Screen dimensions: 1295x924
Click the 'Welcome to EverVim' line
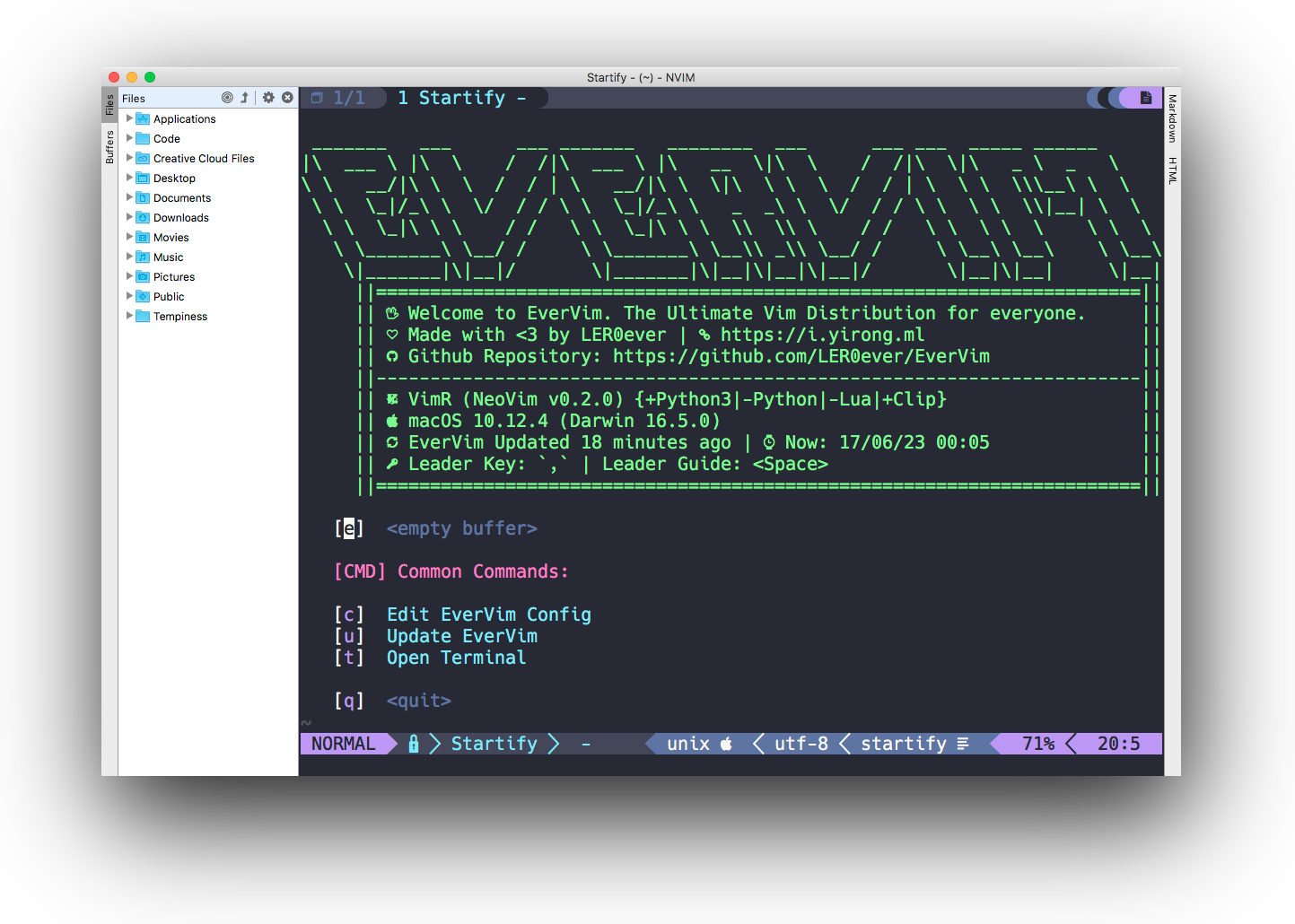pos(736,313)
